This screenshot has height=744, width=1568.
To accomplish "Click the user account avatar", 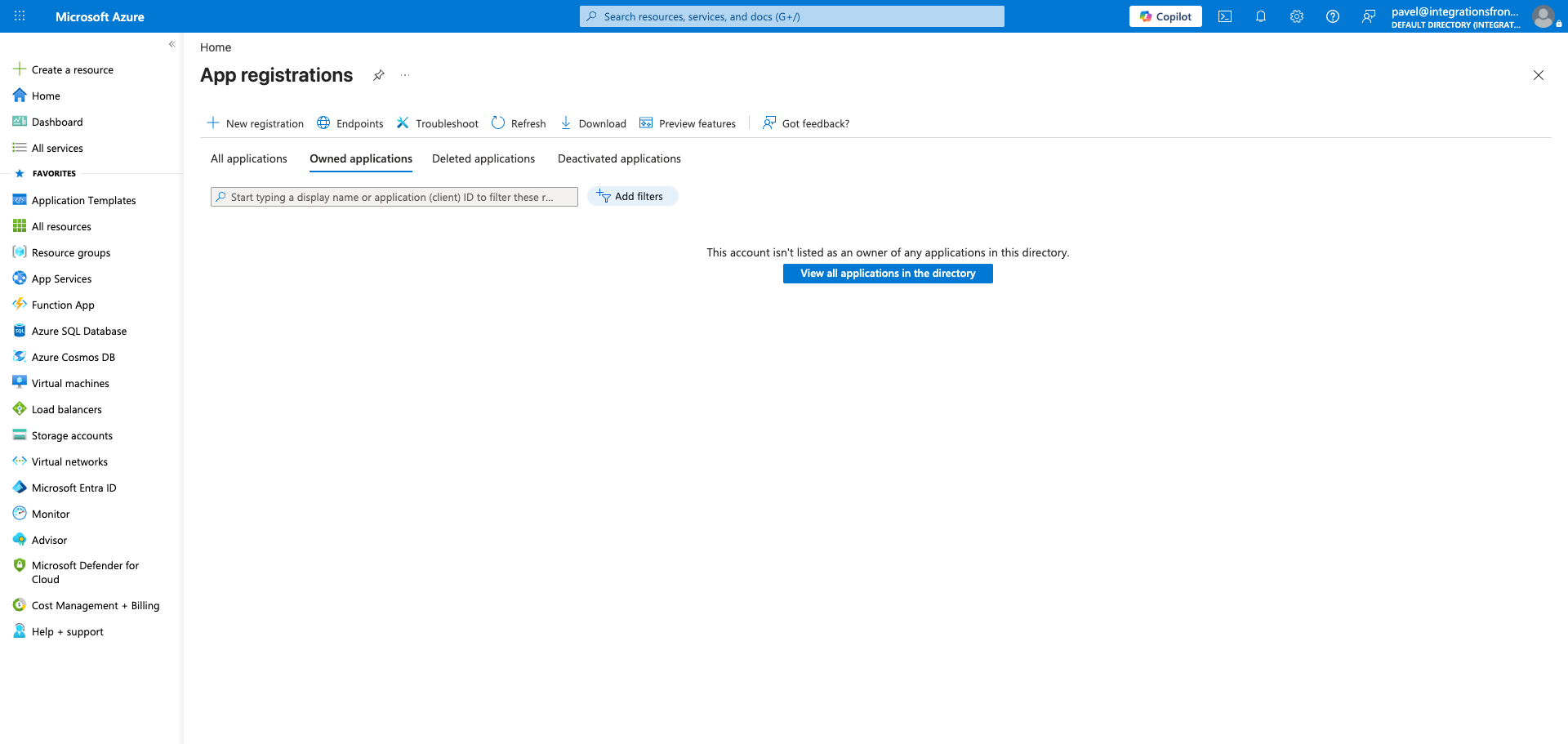I will [x=1543, y=16].
